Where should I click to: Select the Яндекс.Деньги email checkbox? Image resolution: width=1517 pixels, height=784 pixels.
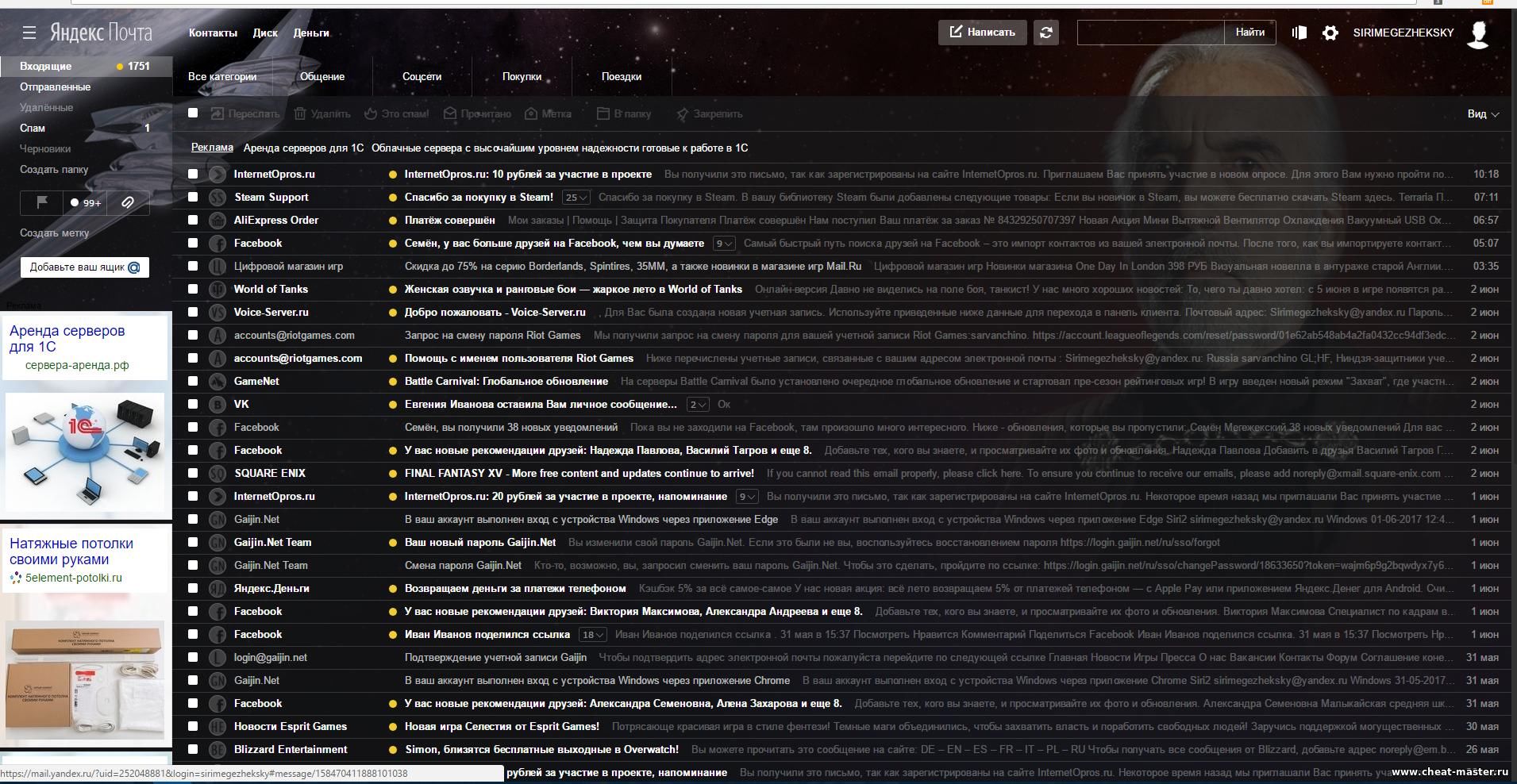(x=193, y=588)
